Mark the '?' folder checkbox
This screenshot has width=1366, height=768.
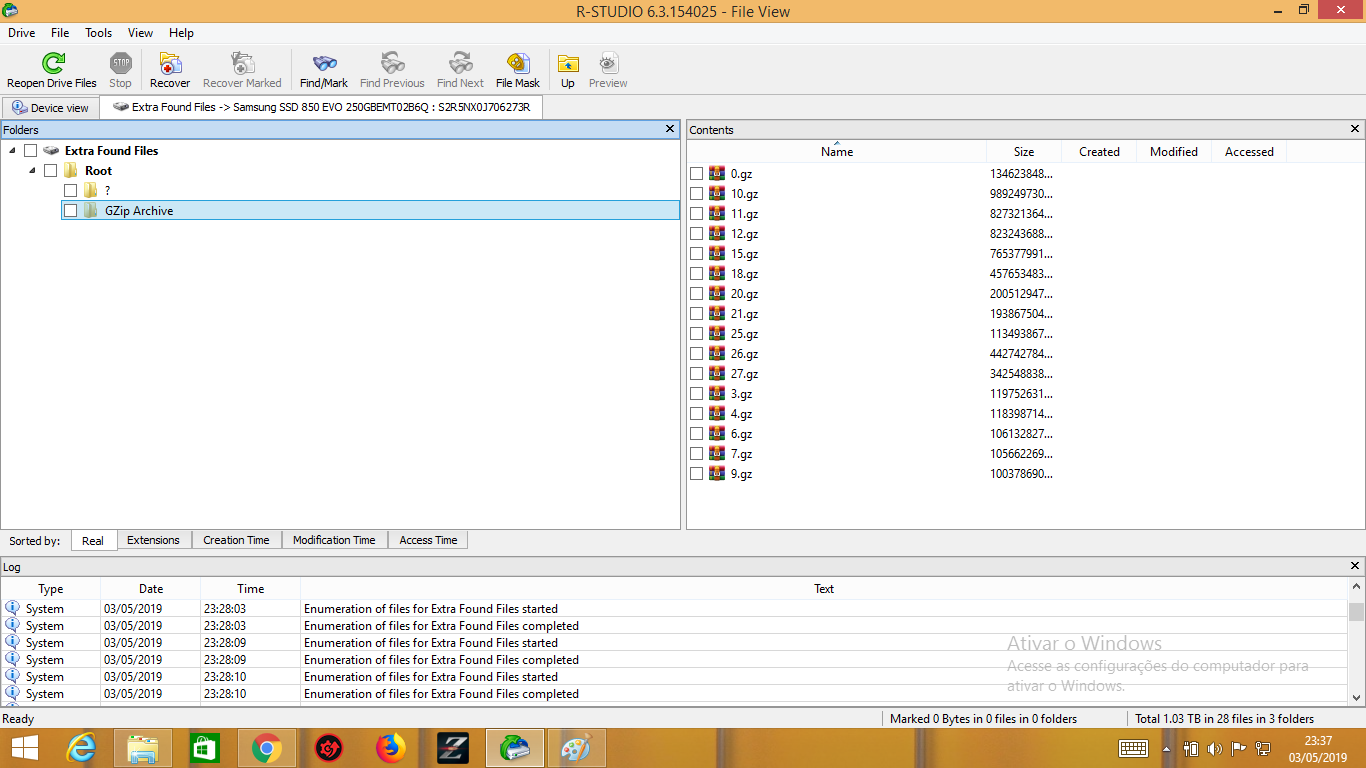(70, 191)
